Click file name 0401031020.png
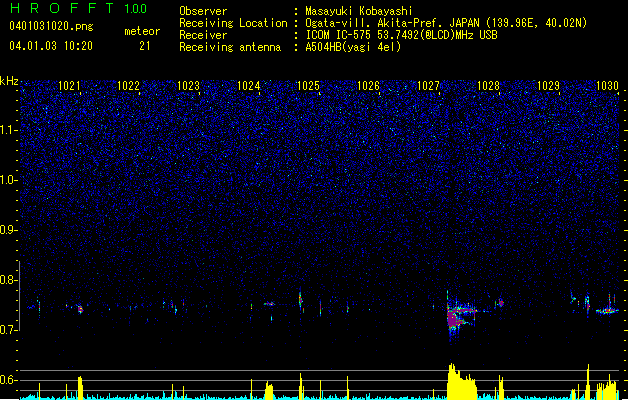Image resolution: width=629 pixels, height=400 pixels. pyautogui.click(x=51, y=26)
